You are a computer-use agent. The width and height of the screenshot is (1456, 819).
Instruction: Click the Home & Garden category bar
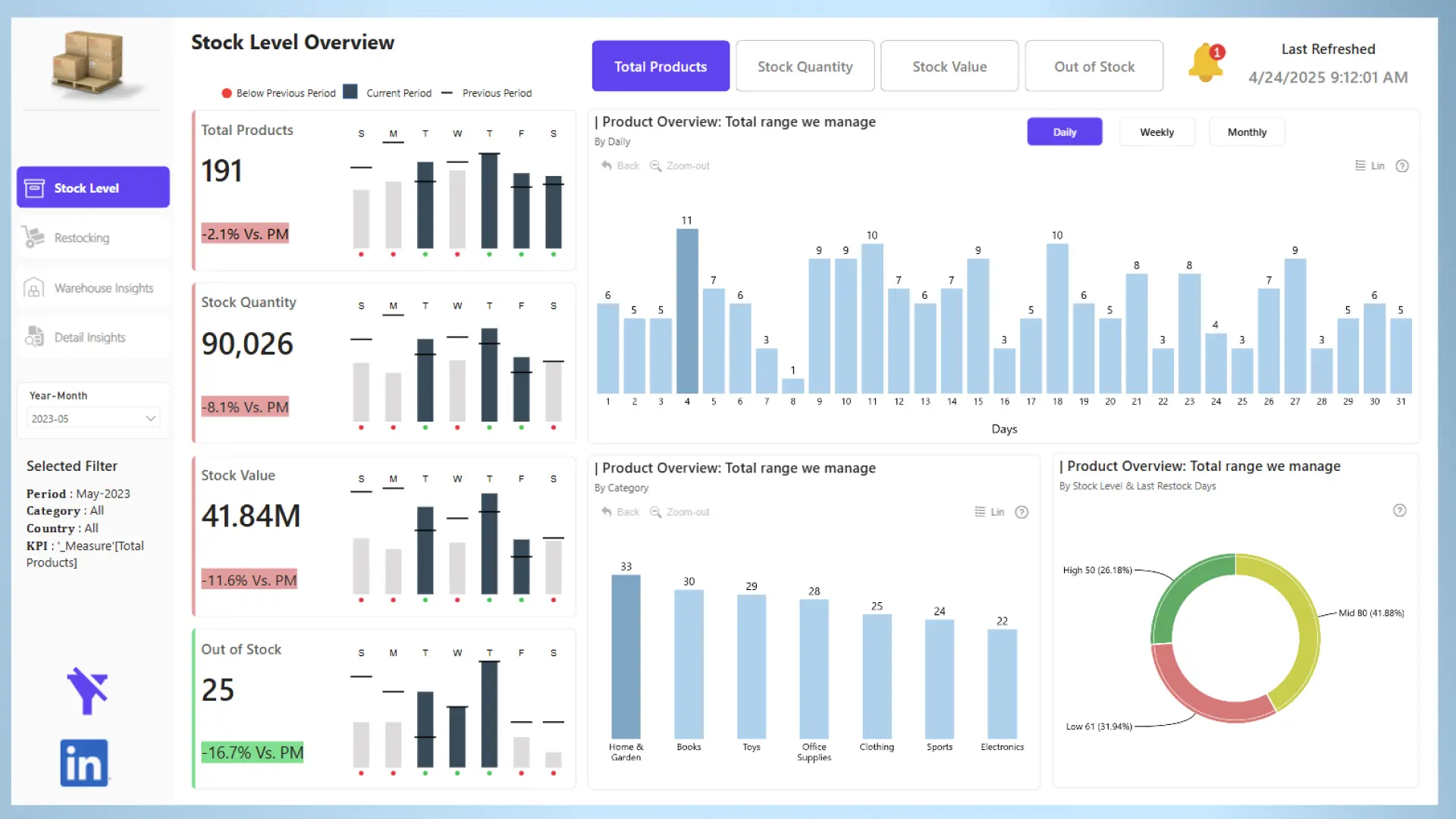tap(626, 657)
